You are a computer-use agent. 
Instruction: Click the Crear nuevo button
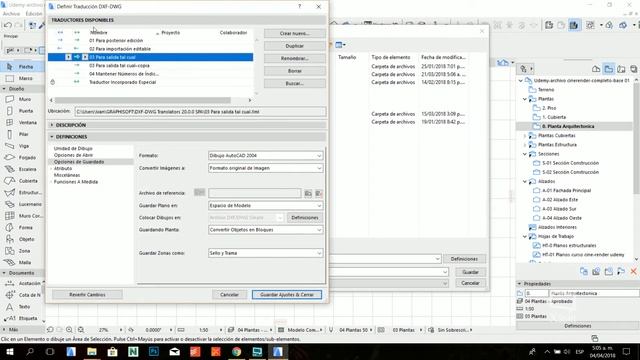click(295, 33)
